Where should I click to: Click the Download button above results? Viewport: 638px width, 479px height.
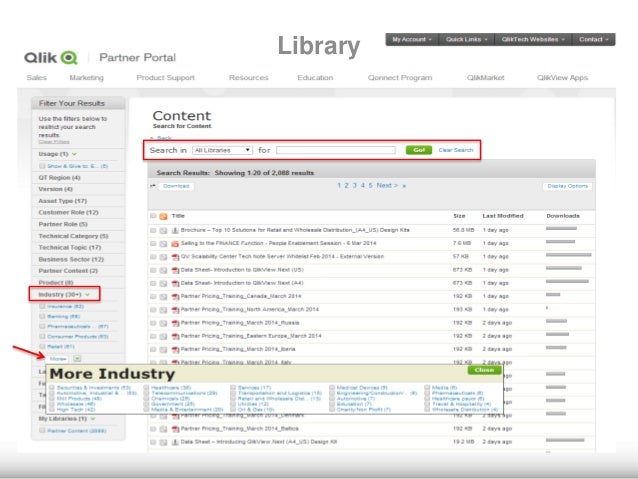tap(176, 186)
